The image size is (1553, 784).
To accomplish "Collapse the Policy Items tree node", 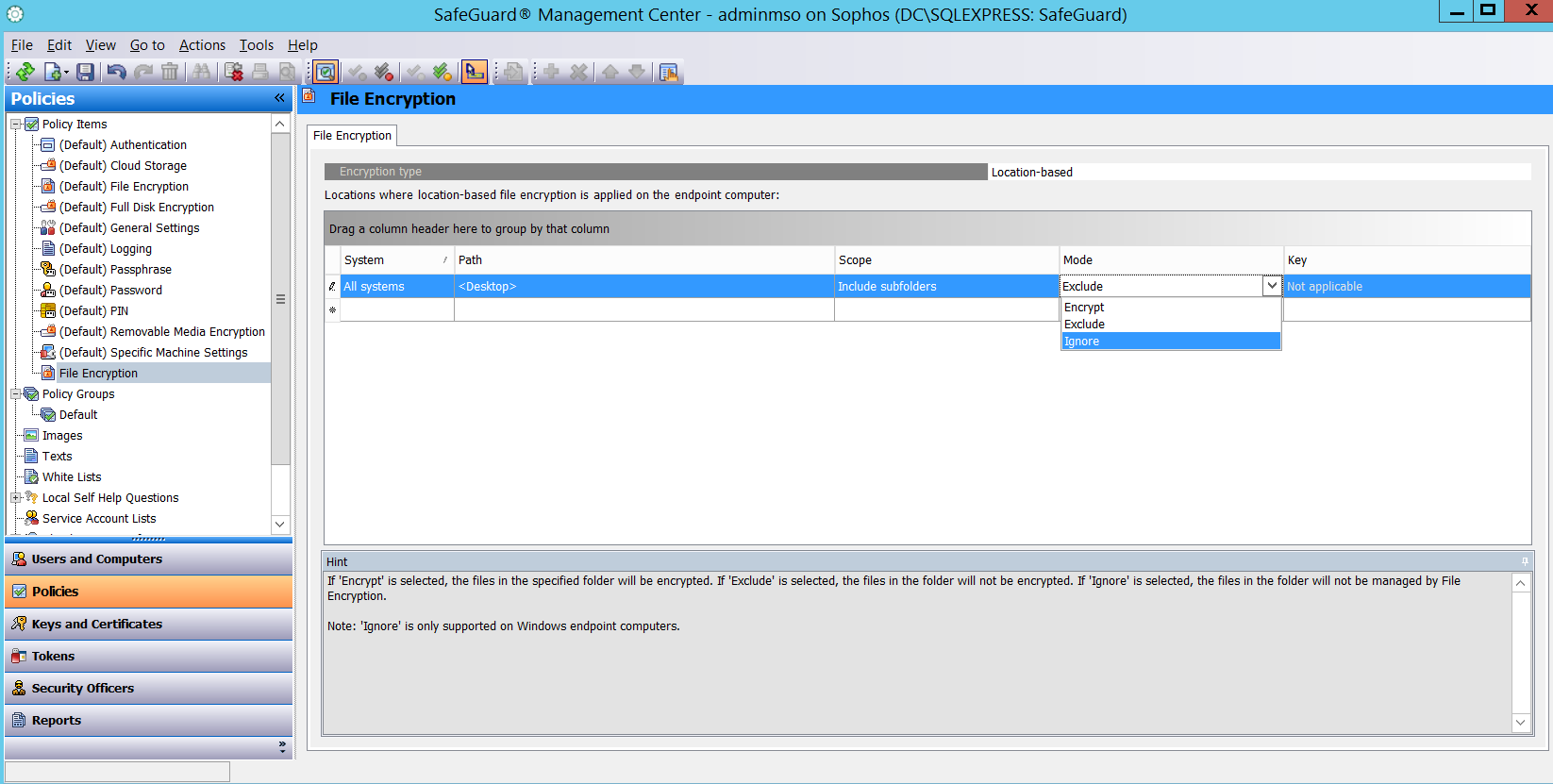I will click(x=15, y=124).
